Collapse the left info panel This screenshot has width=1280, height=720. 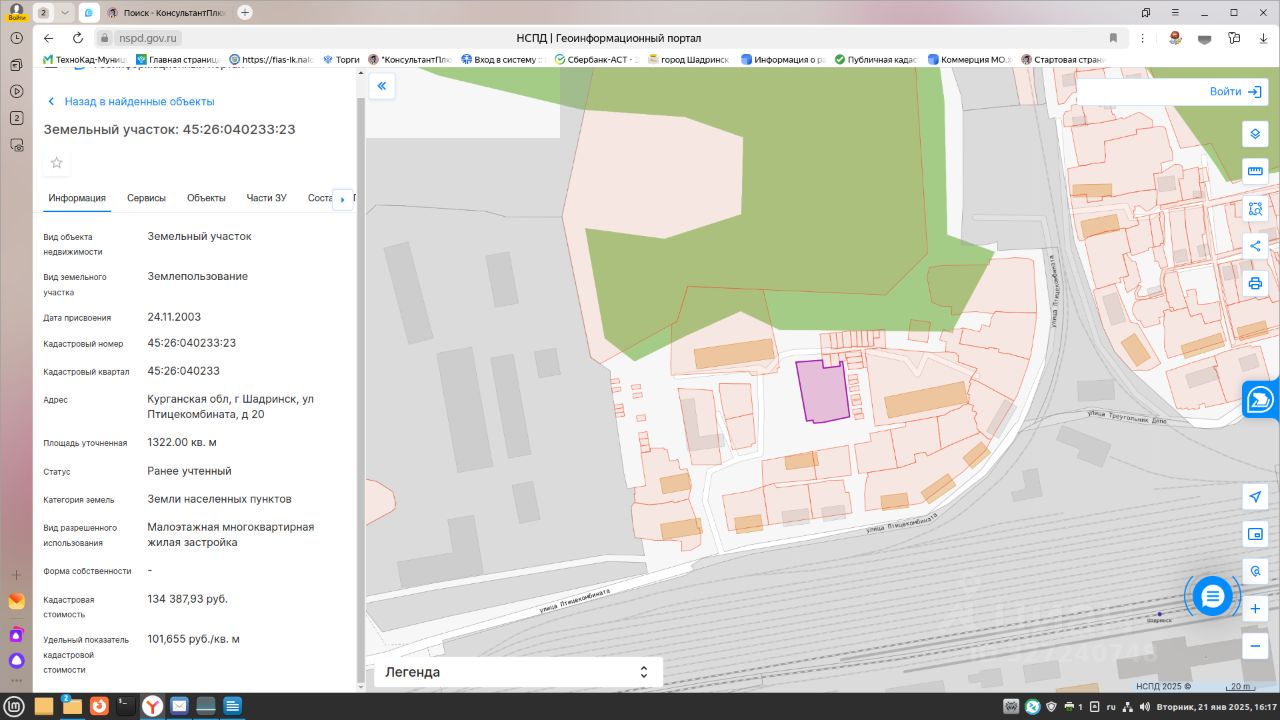click(x=381, y=87)
